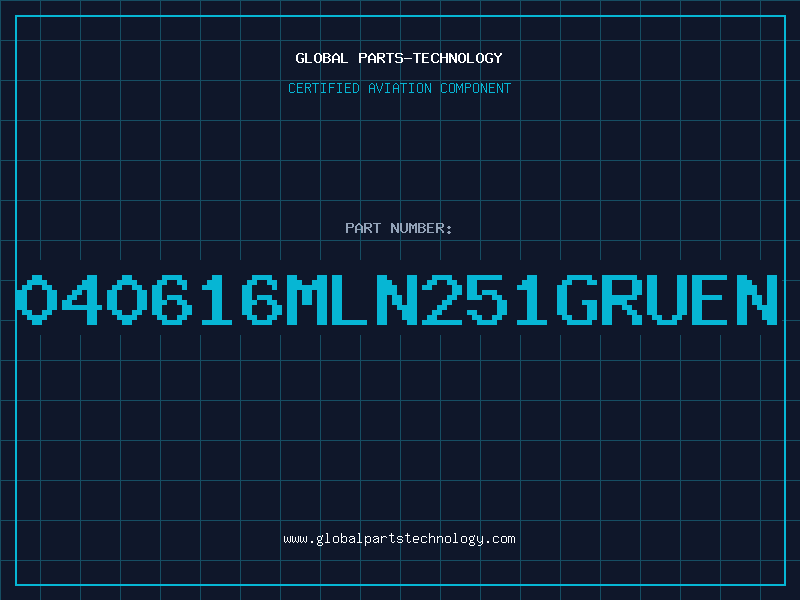Select the final N of the part number

click(757, 299)
